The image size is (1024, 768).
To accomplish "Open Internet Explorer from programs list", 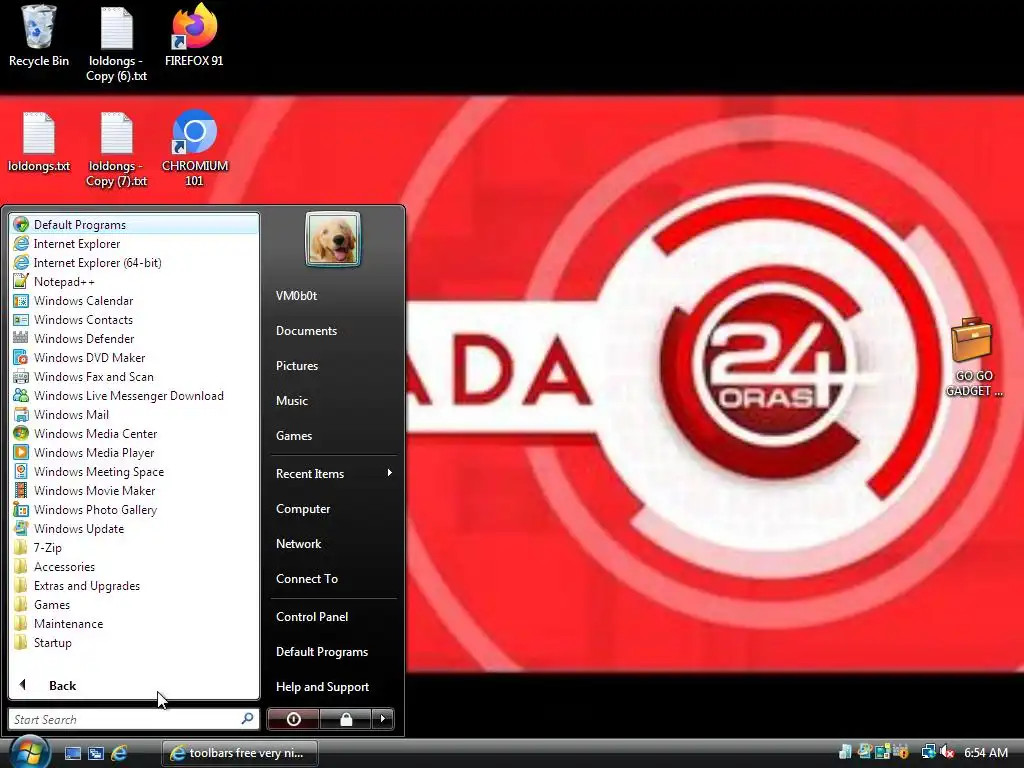I will coord(134,244).
